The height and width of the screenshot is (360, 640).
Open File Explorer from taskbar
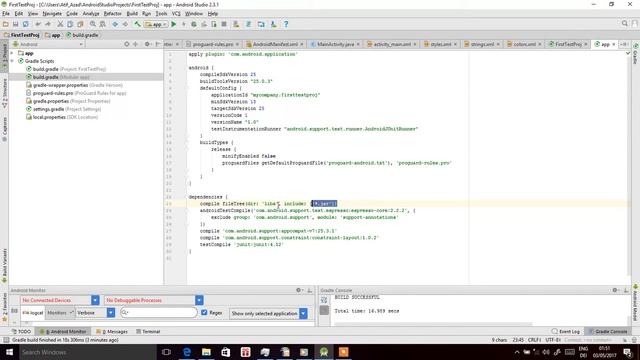click(x=206, y=352)
